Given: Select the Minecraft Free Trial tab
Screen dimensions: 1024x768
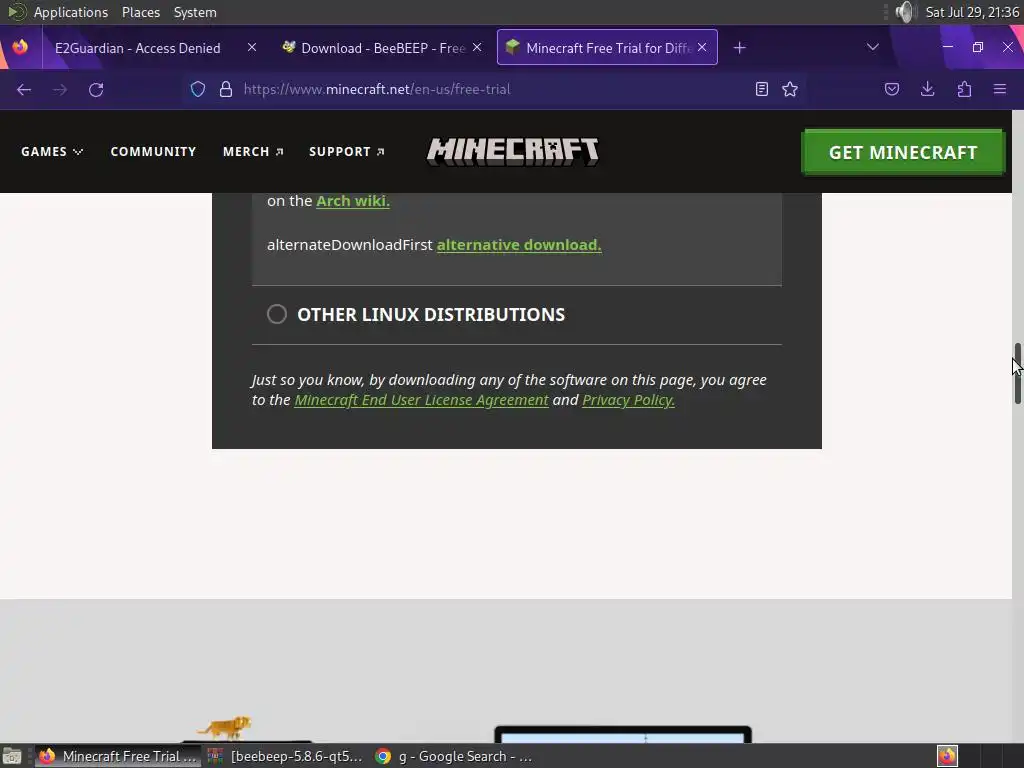Looking at the screenshot, I should (607, 48).
